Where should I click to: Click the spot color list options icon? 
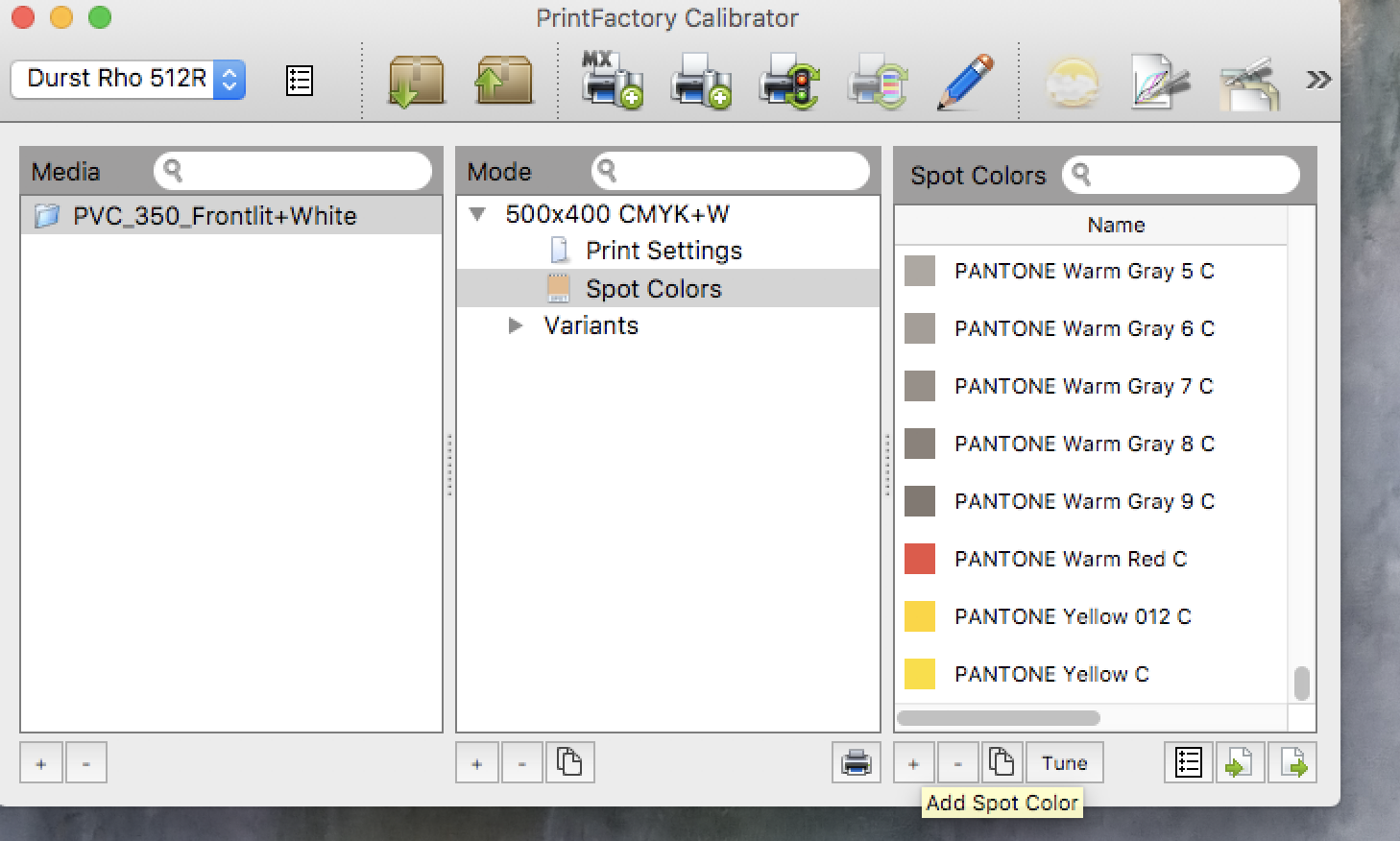(x=1189, y=763)
